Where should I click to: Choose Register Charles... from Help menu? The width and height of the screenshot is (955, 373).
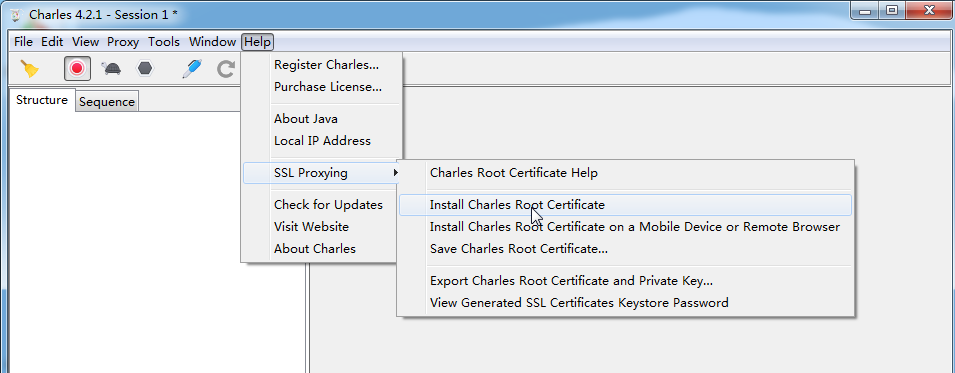coord(322,65)
